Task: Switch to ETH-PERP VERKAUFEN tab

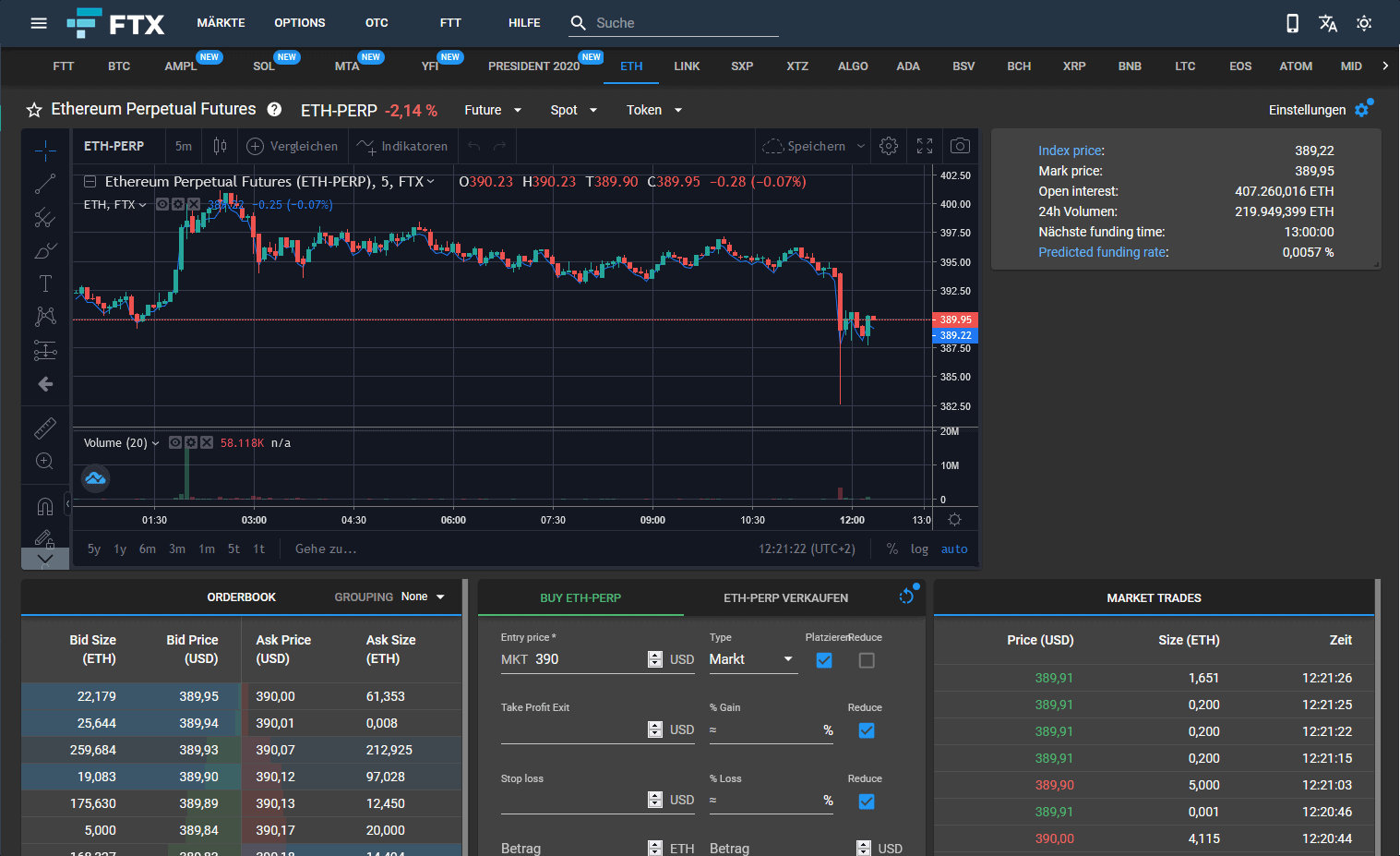Action: point(786,598)
